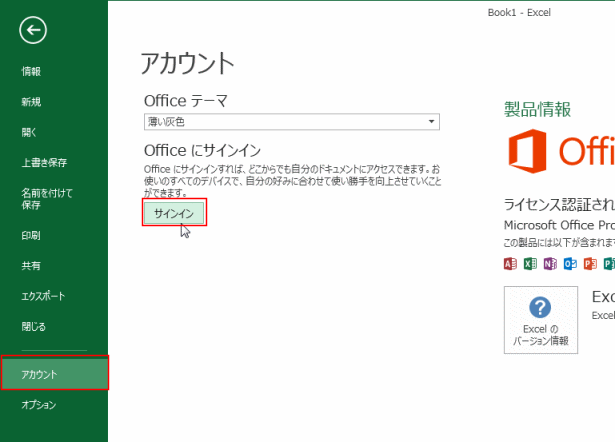Choose 開く from the sidebar
This screenshot has width=615, height=442.
[29, 132]
